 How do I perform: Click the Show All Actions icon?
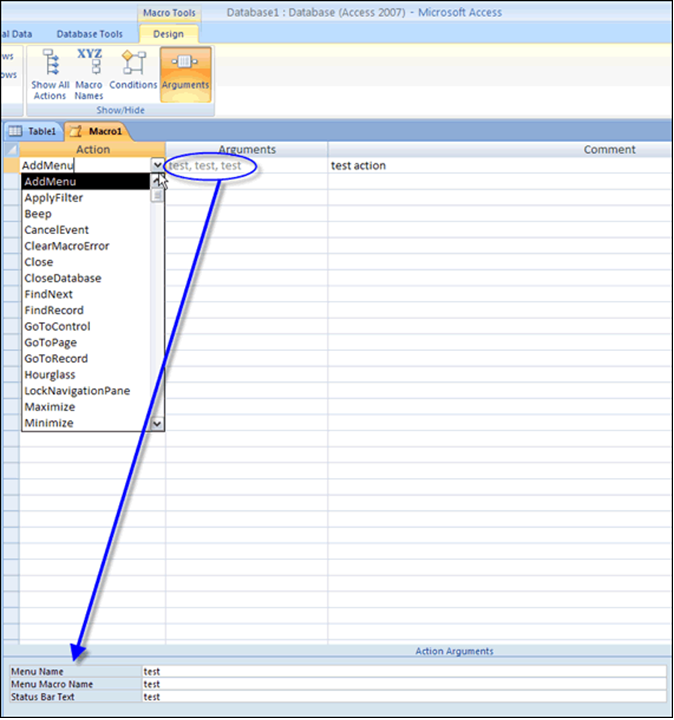coord(50,62)
